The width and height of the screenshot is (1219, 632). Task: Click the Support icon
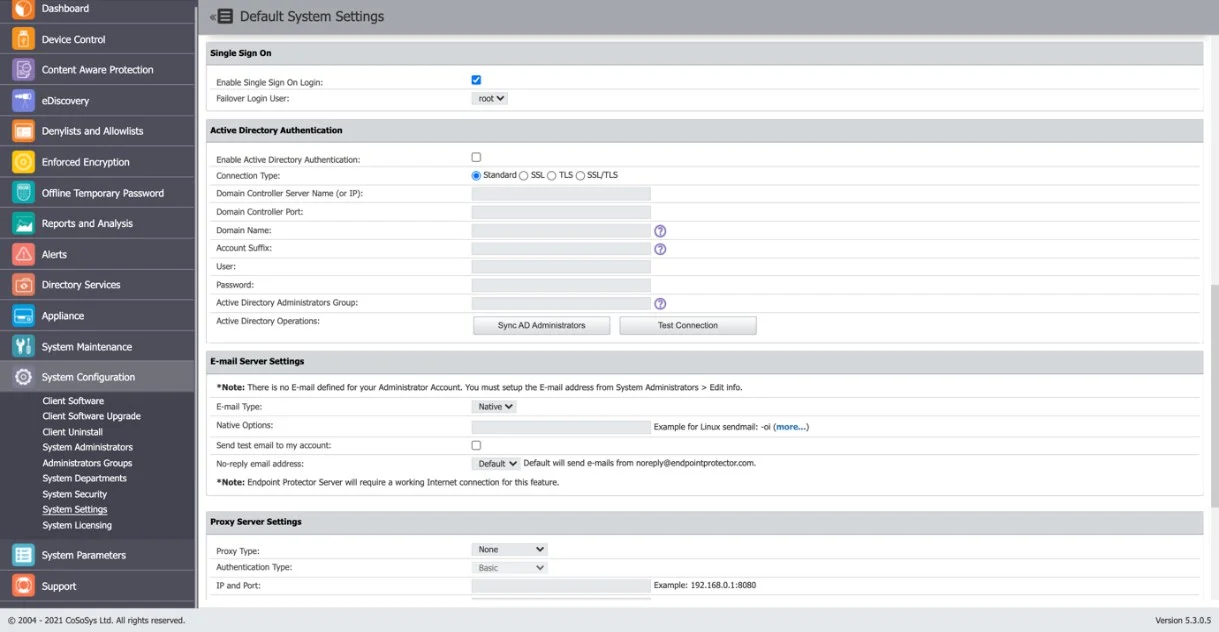click(x=23, y=586)
